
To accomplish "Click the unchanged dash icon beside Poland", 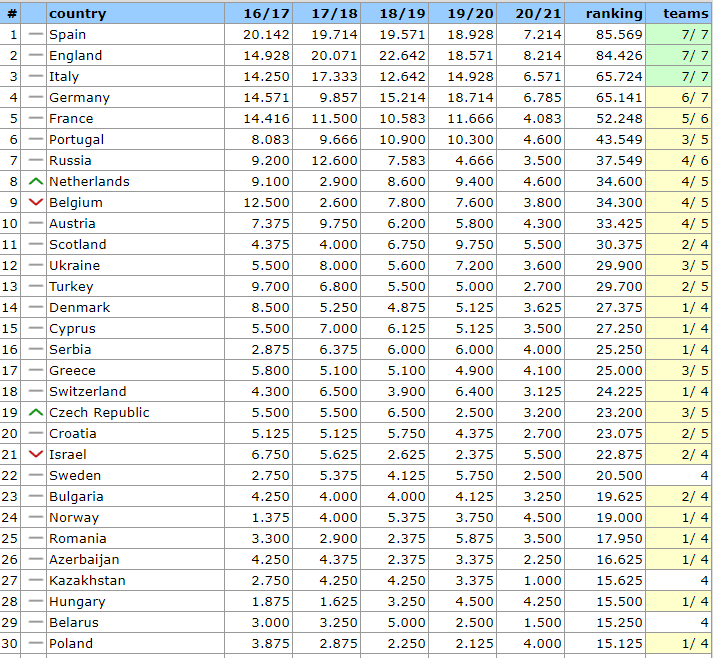I will (x=36, y=644).
